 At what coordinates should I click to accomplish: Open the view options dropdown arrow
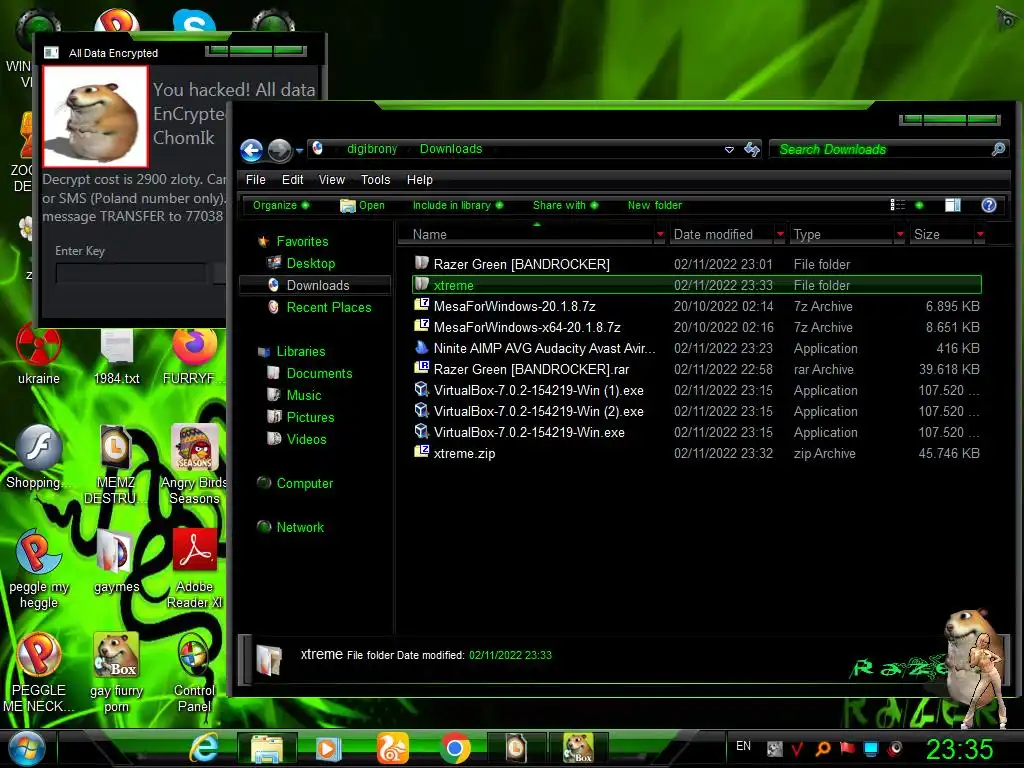pos(919,205)
